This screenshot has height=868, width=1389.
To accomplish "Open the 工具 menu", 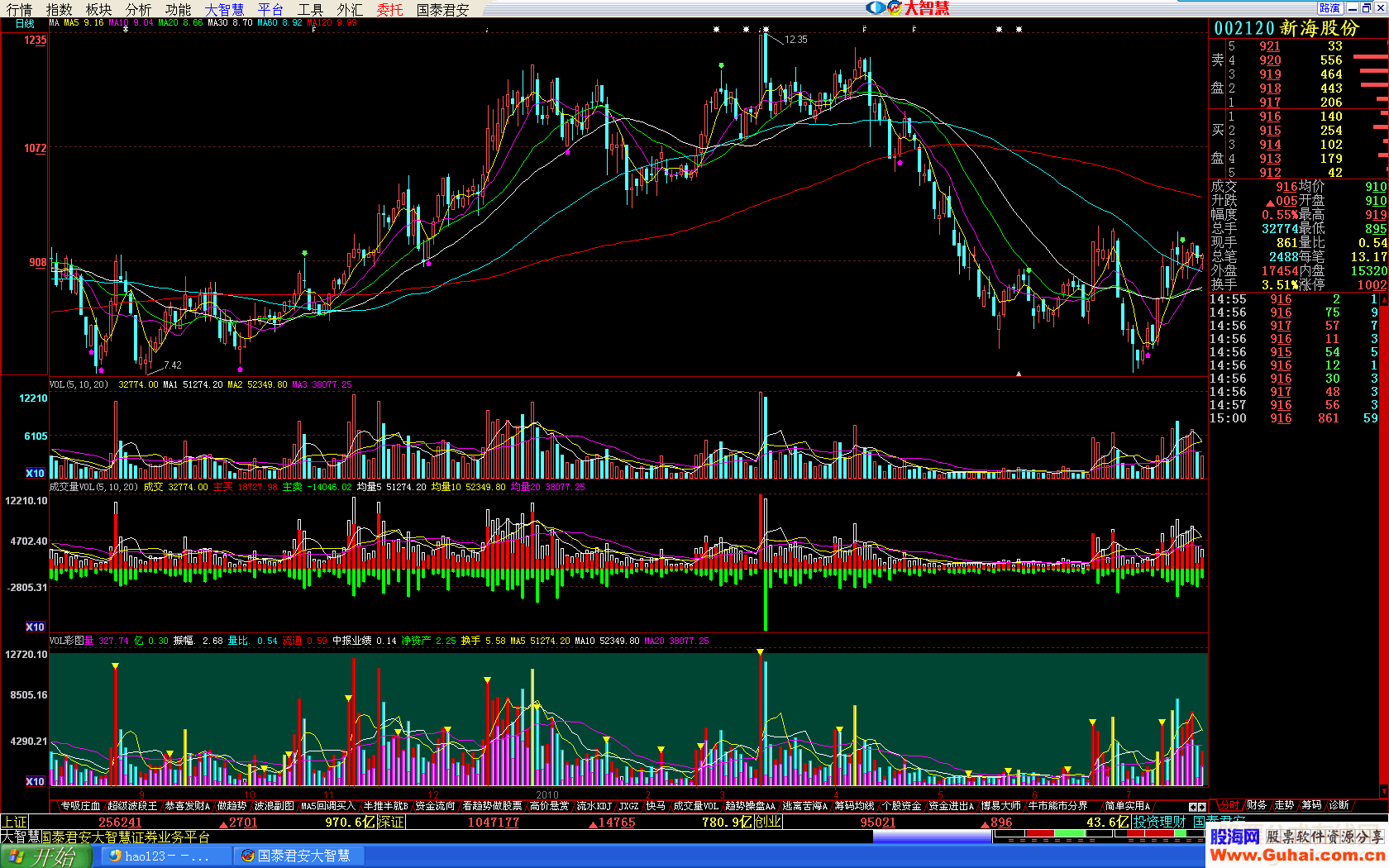I will click(x=310, y=10).
